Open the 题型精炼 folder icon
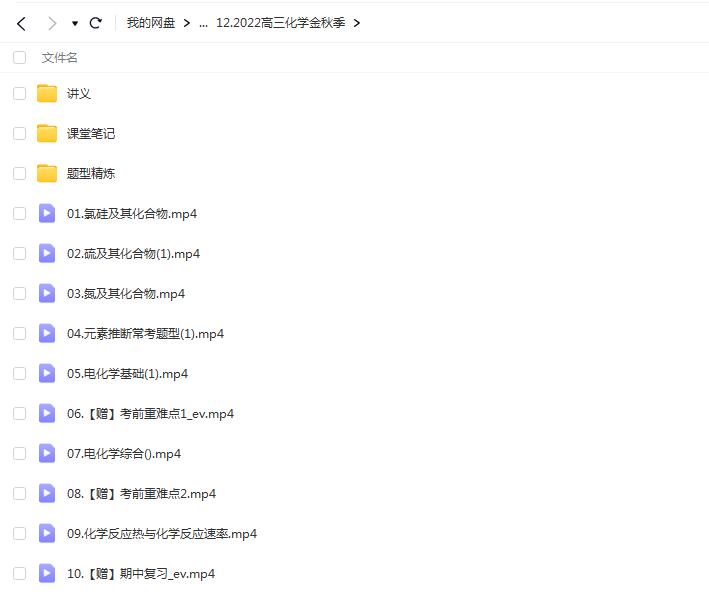 pos(47,173)
